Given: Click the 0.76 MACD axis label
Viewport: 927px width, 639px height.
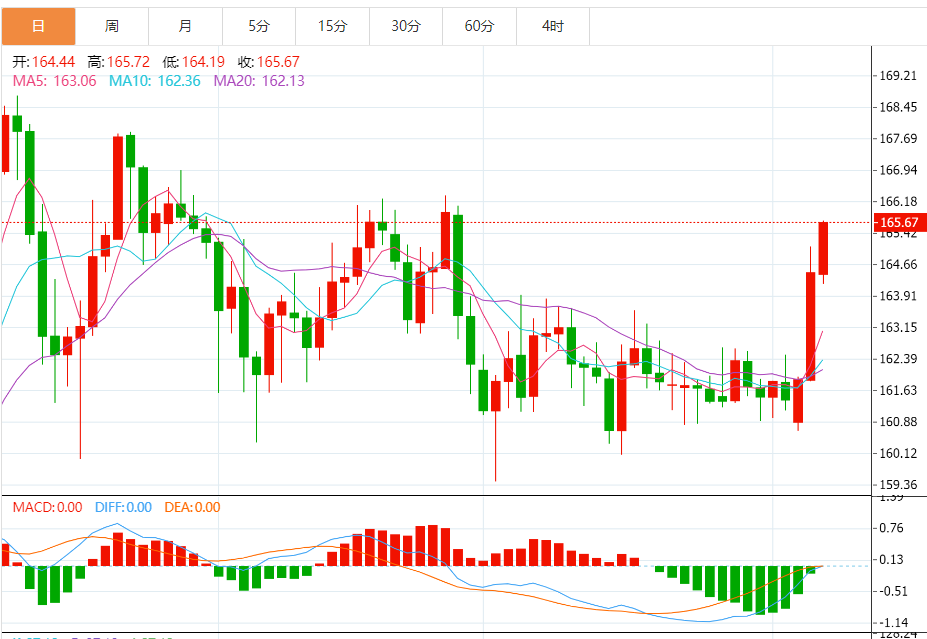Looking at the screenshot, I should pyautogui.click(x=892, y=528).
